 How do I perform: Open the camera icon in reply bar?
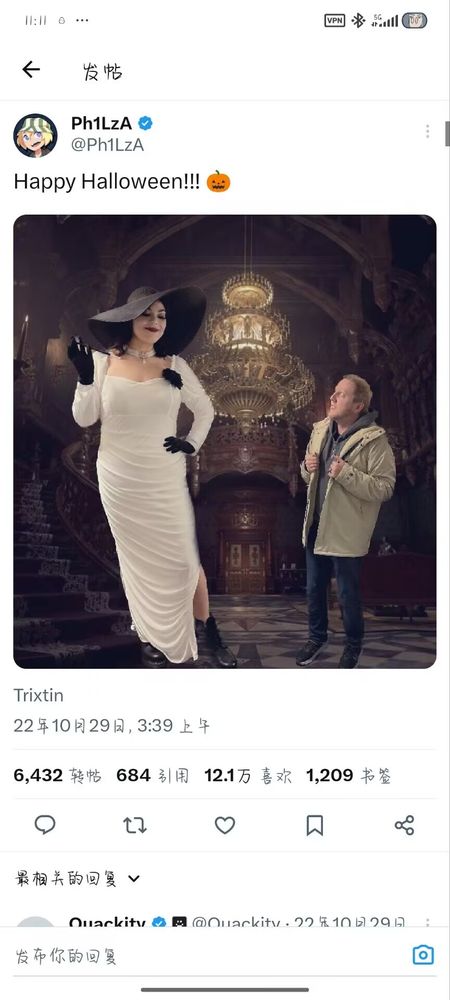point(423,955)
